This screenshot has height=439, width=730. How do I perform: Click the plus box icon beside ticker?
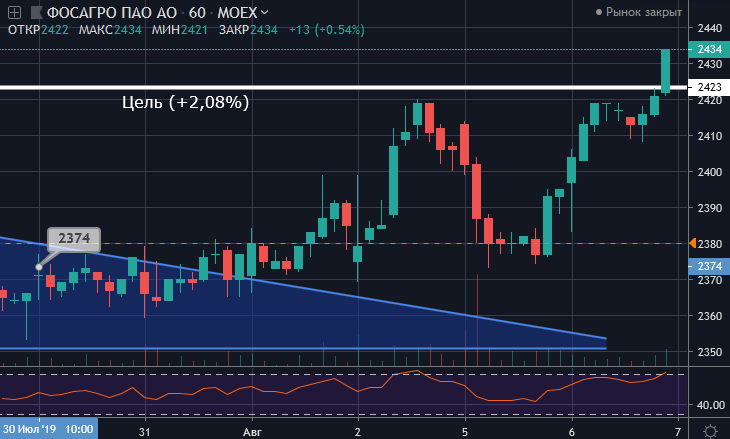tap(15, 13)
